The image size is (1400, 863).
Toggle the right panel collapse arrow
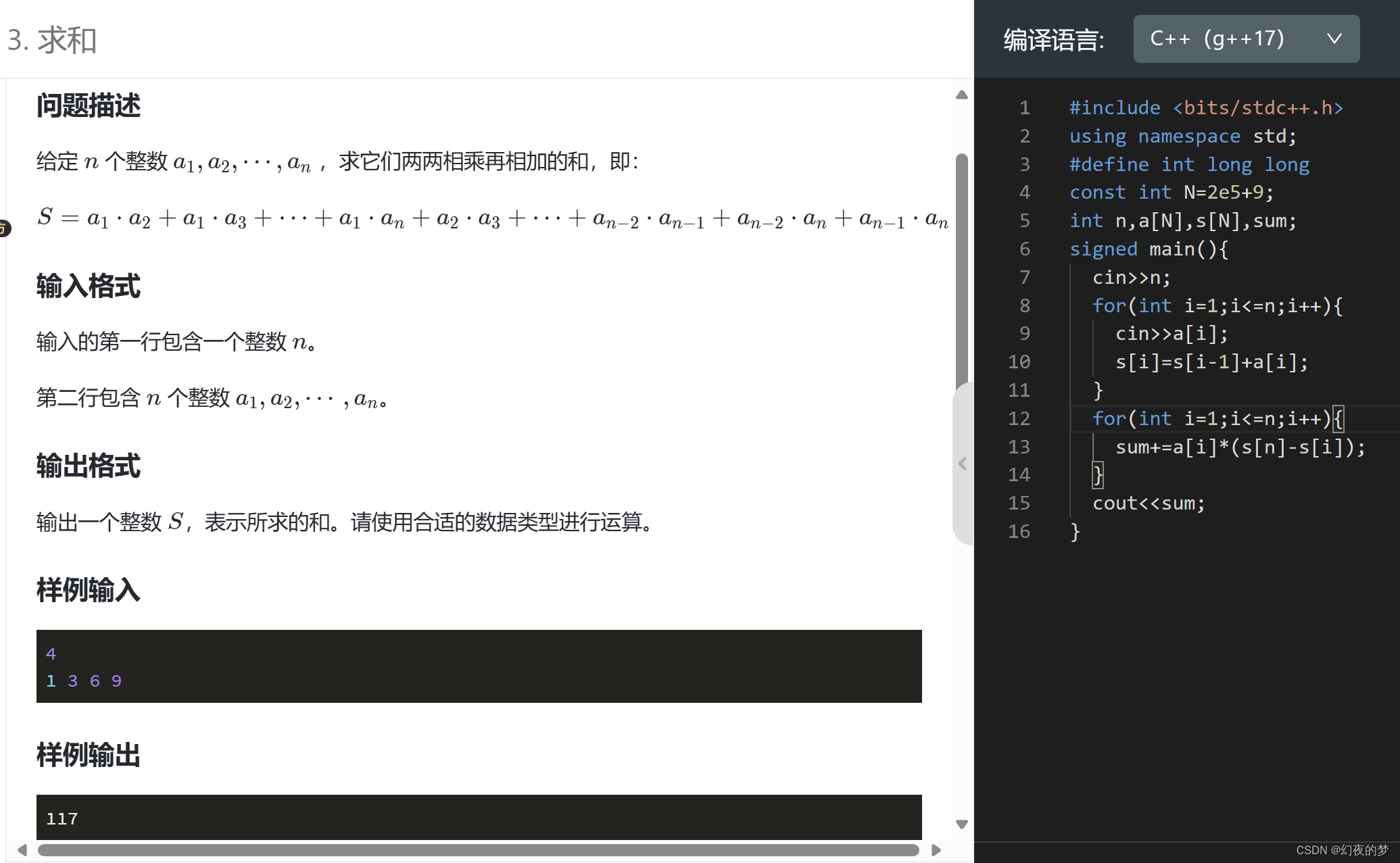click(962, 463)
